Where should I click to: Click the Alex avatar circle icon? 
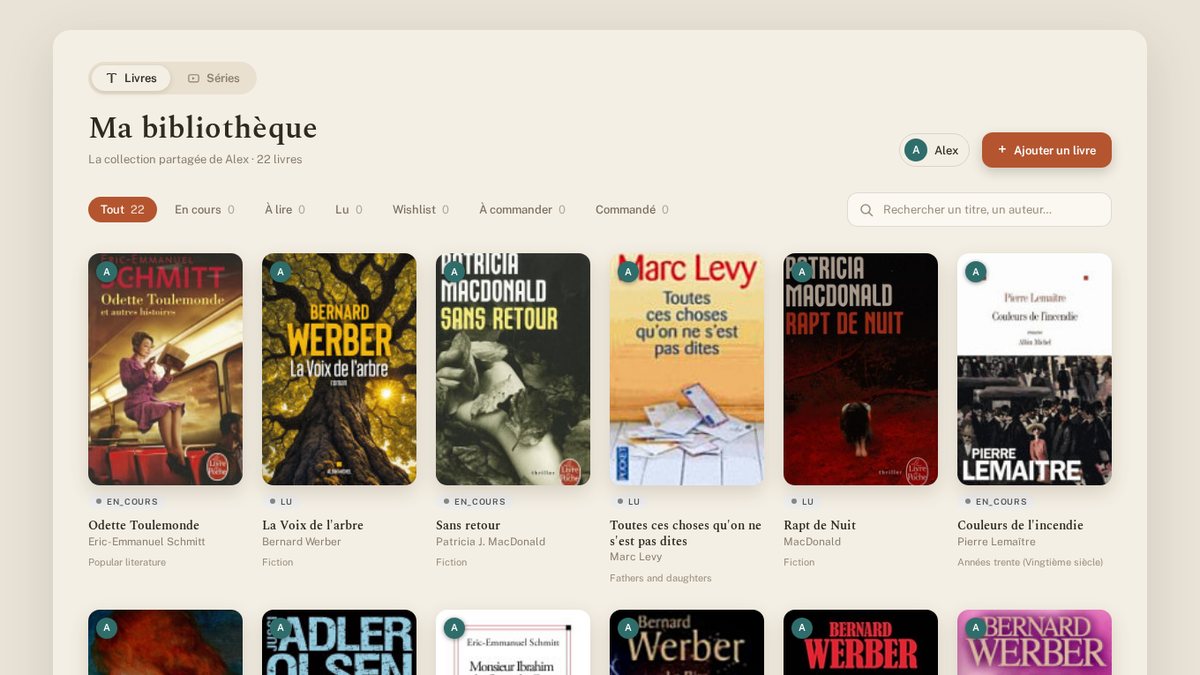[916, 150]
